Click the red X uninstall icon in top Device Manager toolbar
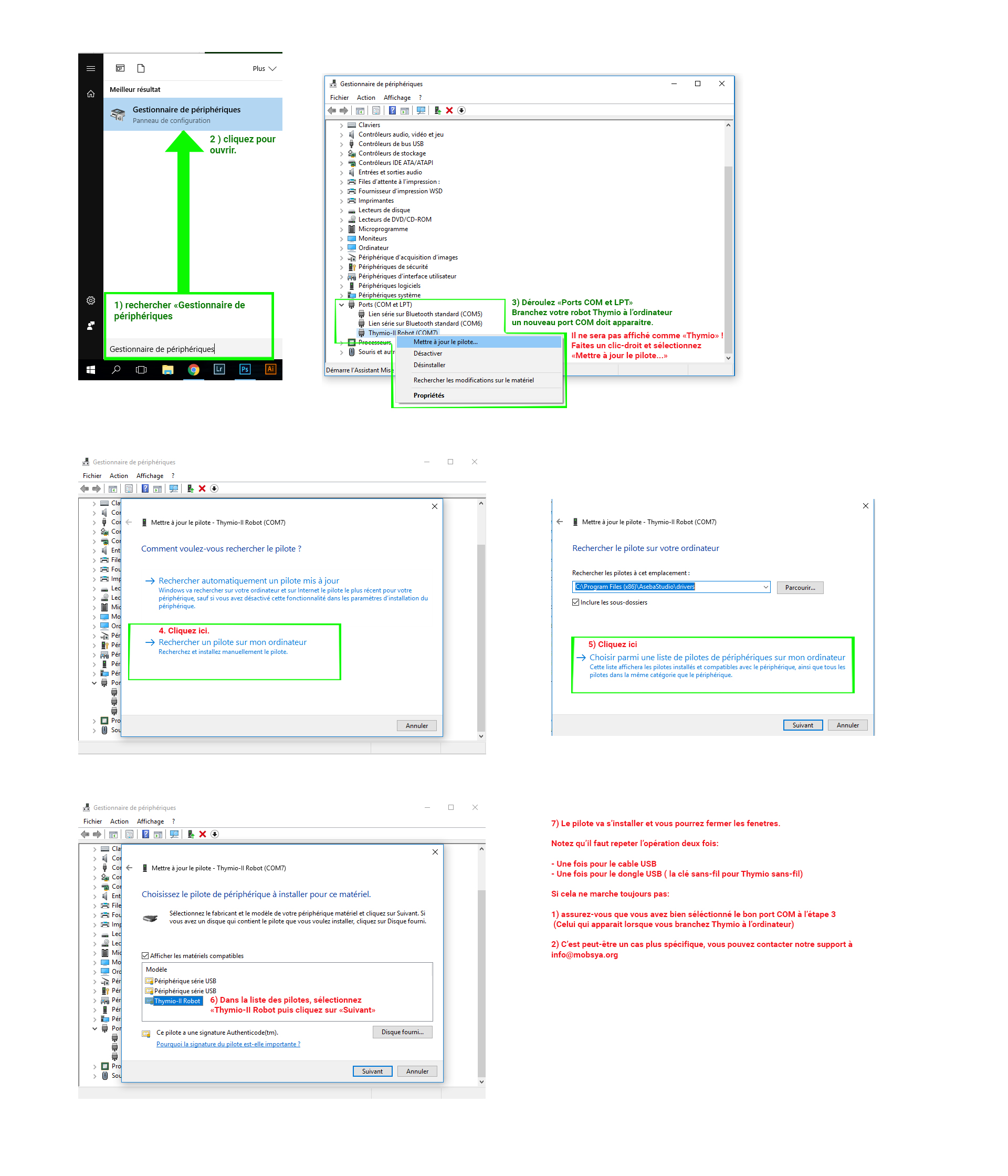The width and height of the screenshot is (1008, 1176). tap(449, 111)
